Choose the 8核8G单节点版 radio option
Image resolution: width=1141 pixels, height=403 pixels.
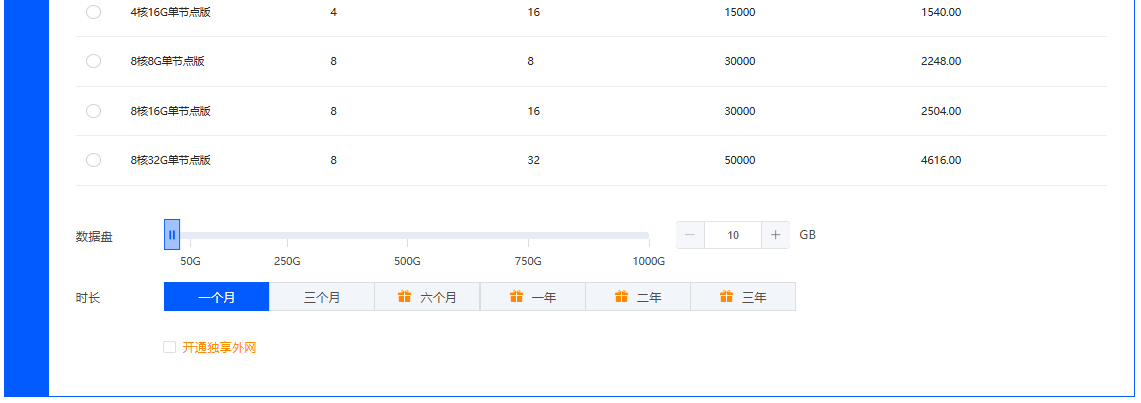[x=94, y=61]
